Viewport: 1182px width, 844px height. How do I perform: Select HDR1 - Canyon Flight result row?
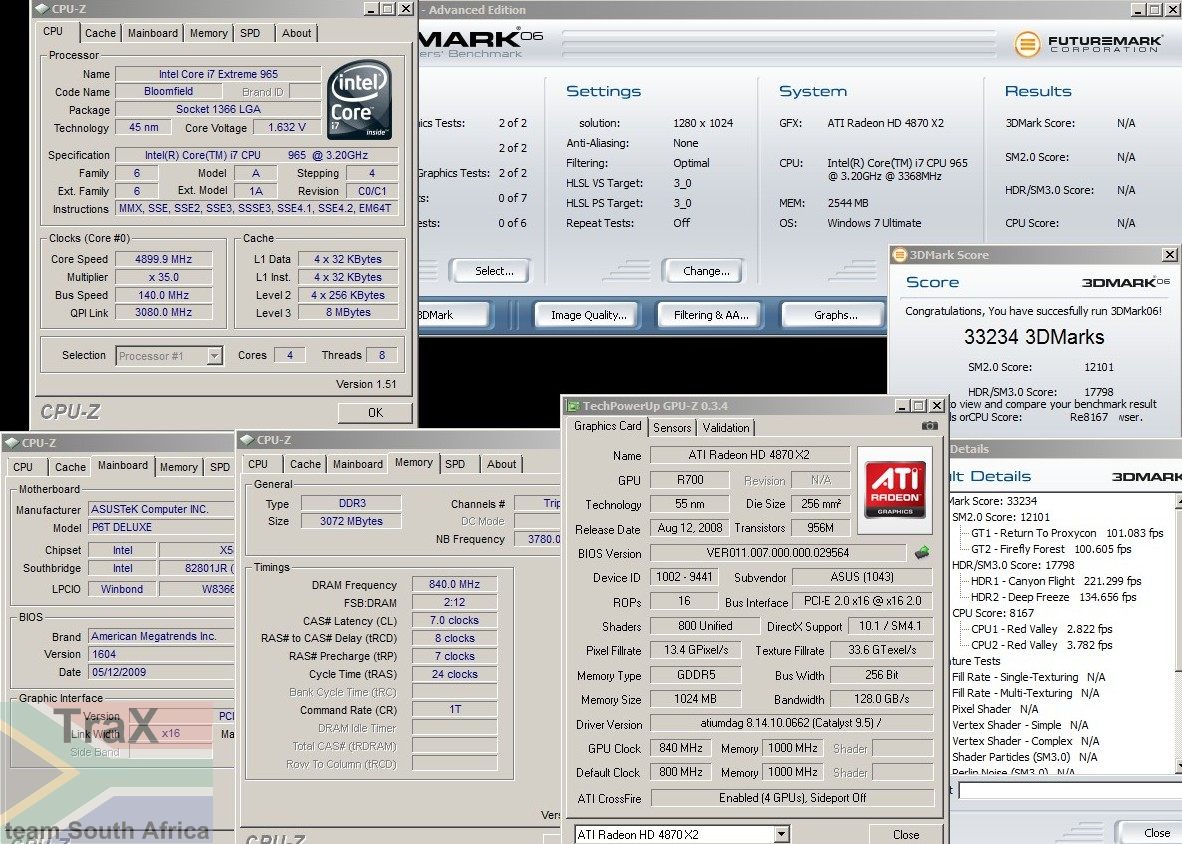[1056, 581]
